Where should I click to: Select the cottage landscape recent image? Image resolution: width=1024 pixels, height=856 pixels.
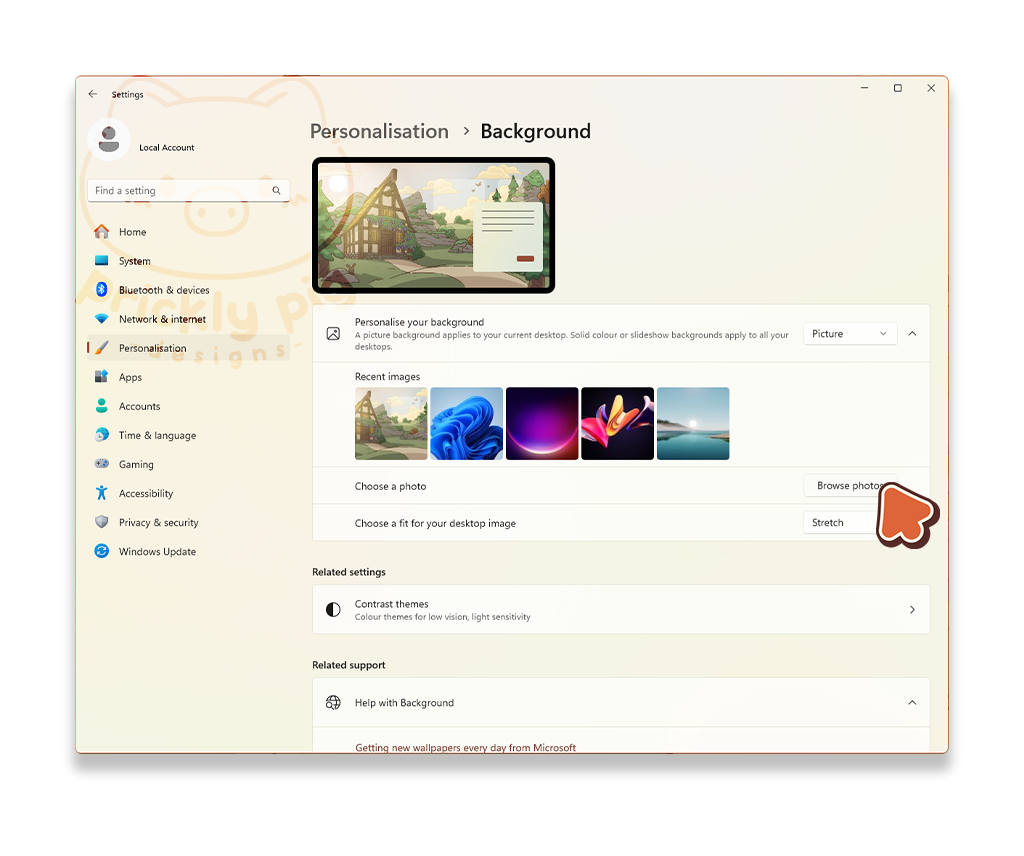point(391,424)
